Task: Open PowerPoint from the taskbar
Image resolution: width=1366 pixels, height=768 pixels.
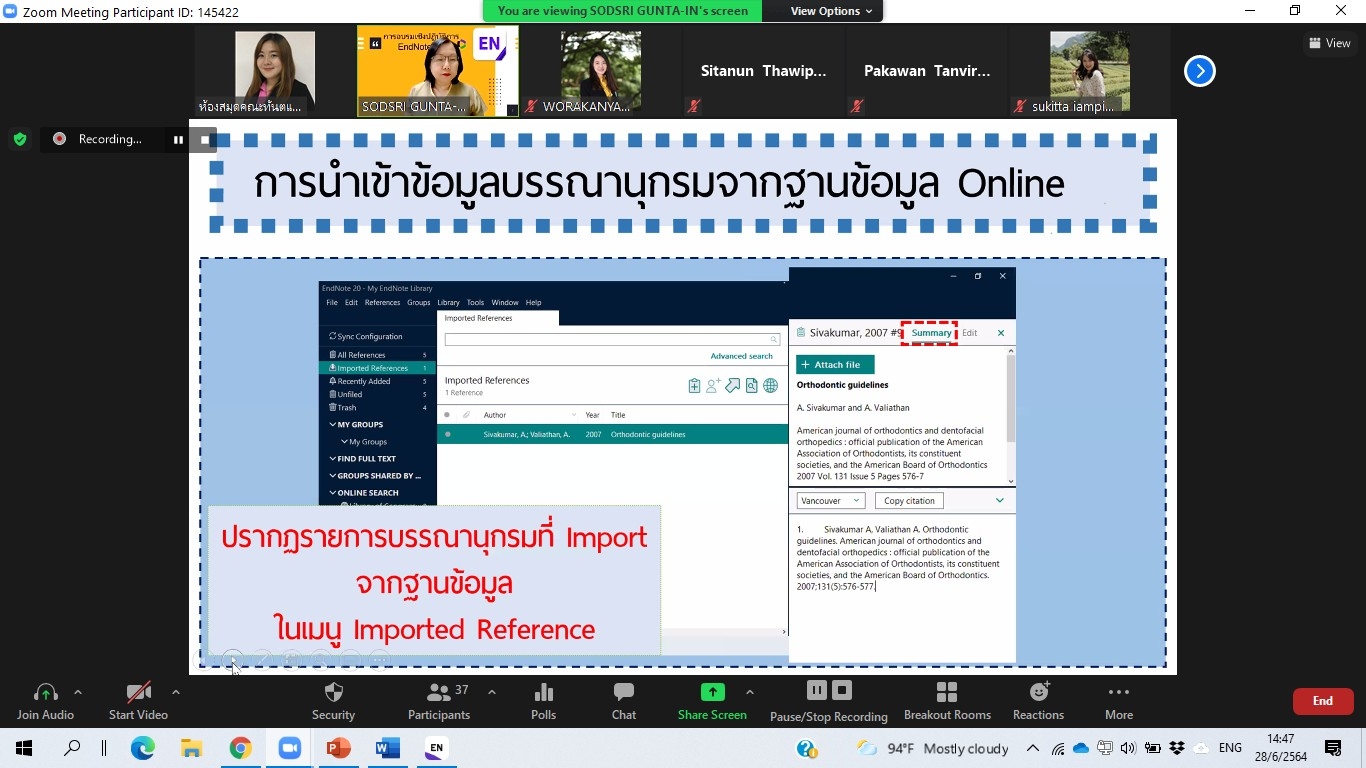Action: pos(338,748)
